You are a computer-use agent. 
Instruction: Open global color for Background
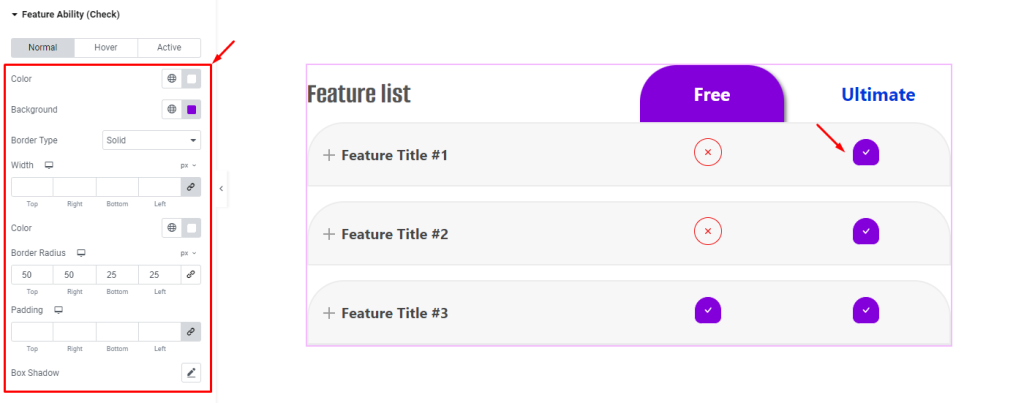172,109
